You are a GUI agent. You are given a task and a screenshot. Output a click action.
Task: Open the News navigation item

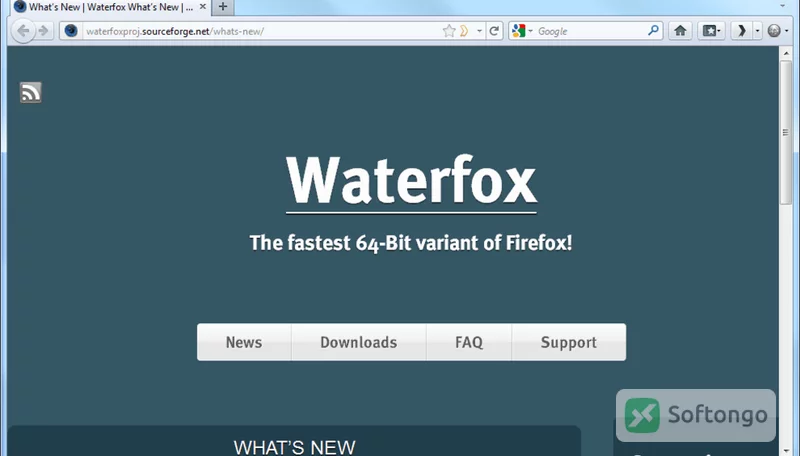[x=244, y=342]
